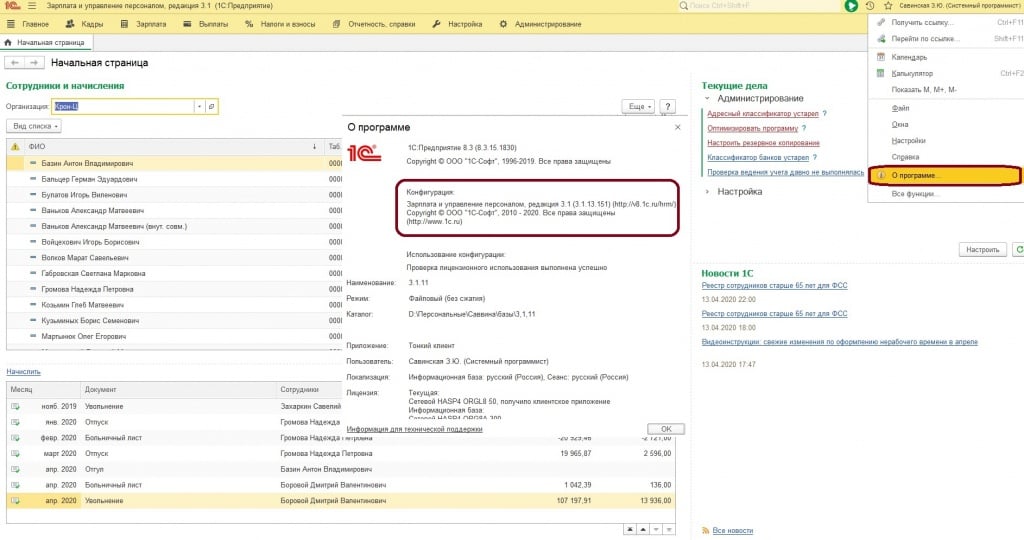Open Информация для технической поддержки link
The width and height of the screenshot is (1024, 540).
[413, 429]
